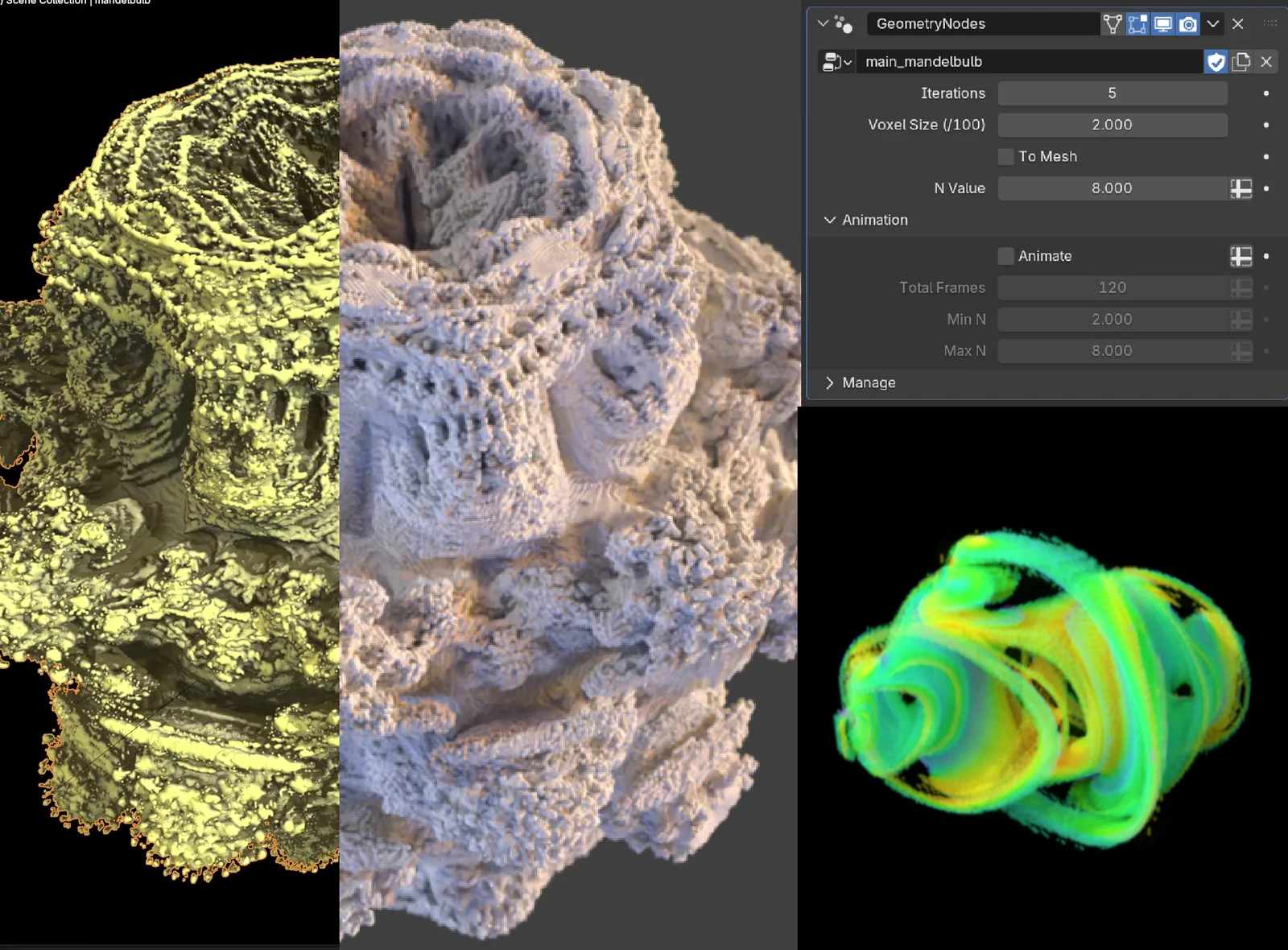1288x950 pixels.
Task: Click attribute toggle icon beside Animate
Action: (1241, 256)
